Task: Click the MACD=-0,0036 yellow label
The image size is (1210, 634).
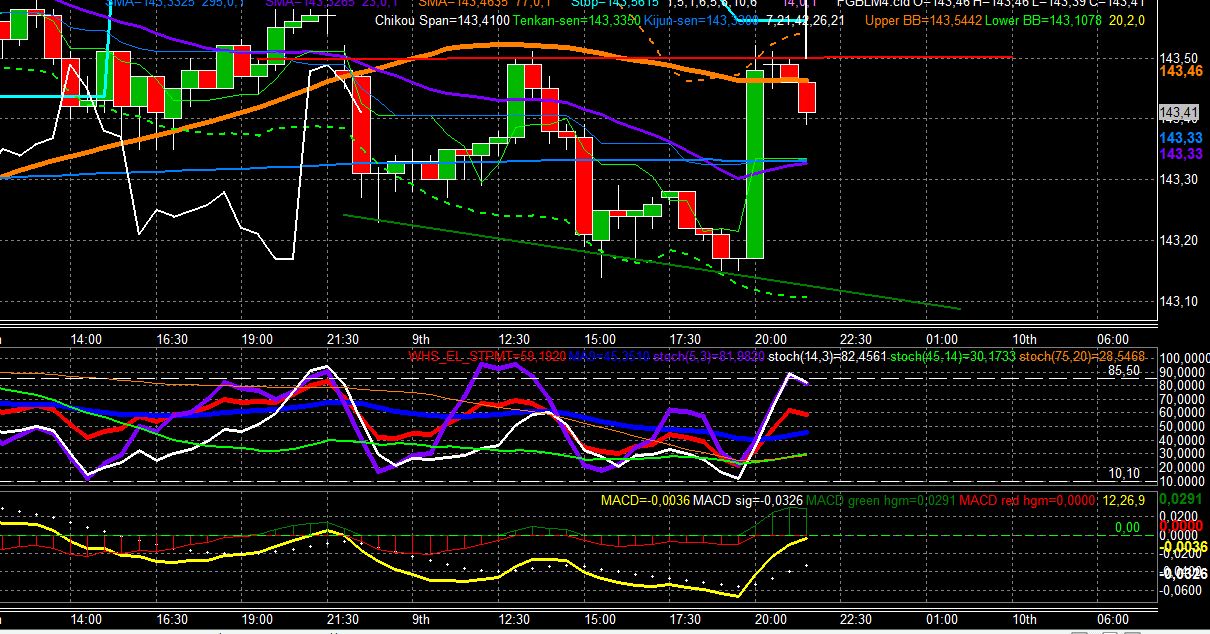Action: pyautogui.click(x=645, y=499)
